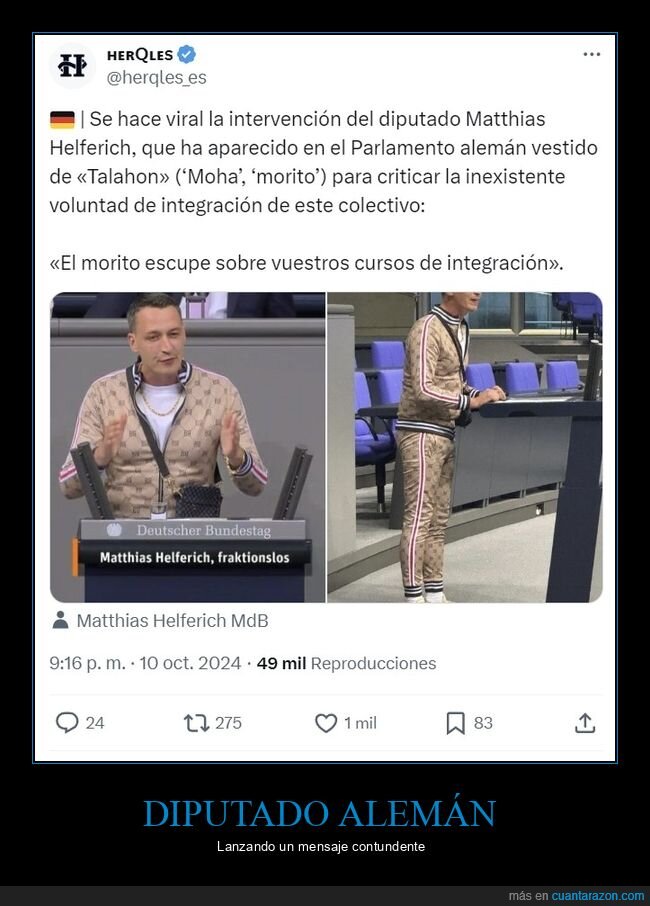Screen dimensions: 650x906
Task: Like the tweet with heart icon
Action: [x=326, y=723]
